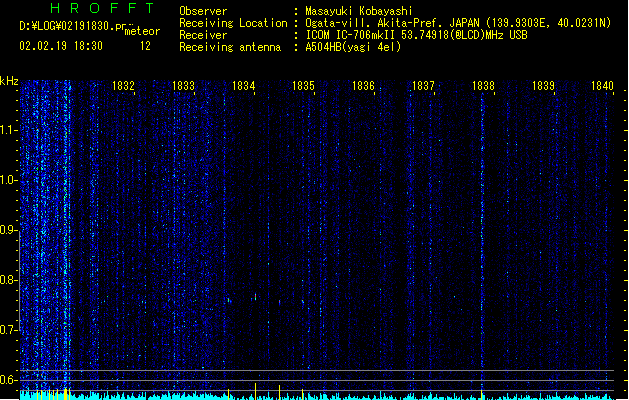Click the 1832 time marker
Screen dimensions: 629x400
tap(123, 86)
